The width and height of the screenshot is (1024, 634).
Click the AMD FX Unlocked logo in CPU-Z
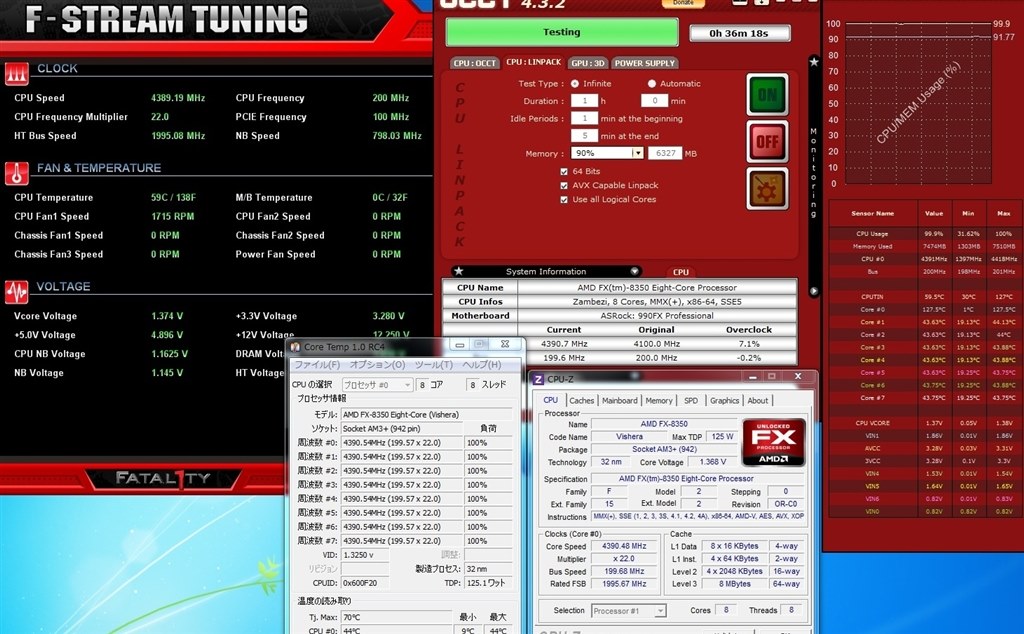pos(773,442)
